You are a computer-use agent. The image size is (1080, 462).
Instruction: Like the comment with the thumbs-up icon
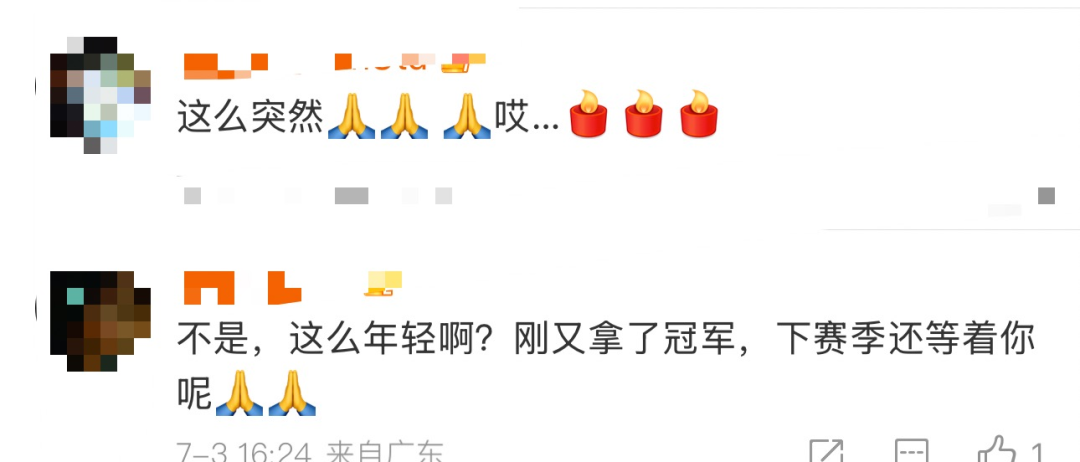pos(997,450)
